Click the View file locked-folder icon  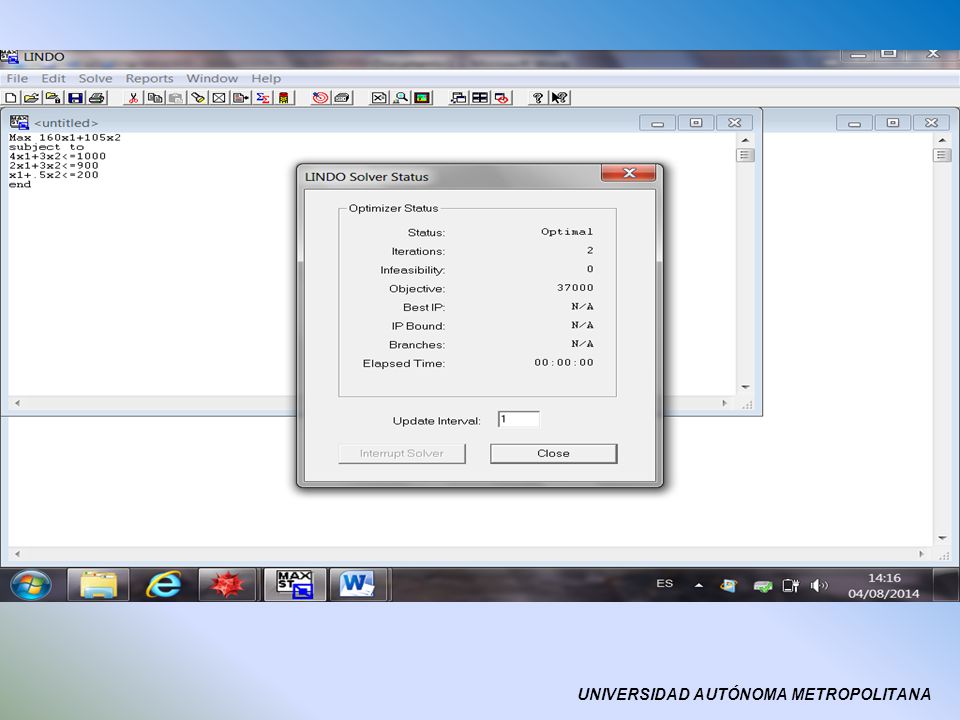pyautogui.click(x=53, y=98)
